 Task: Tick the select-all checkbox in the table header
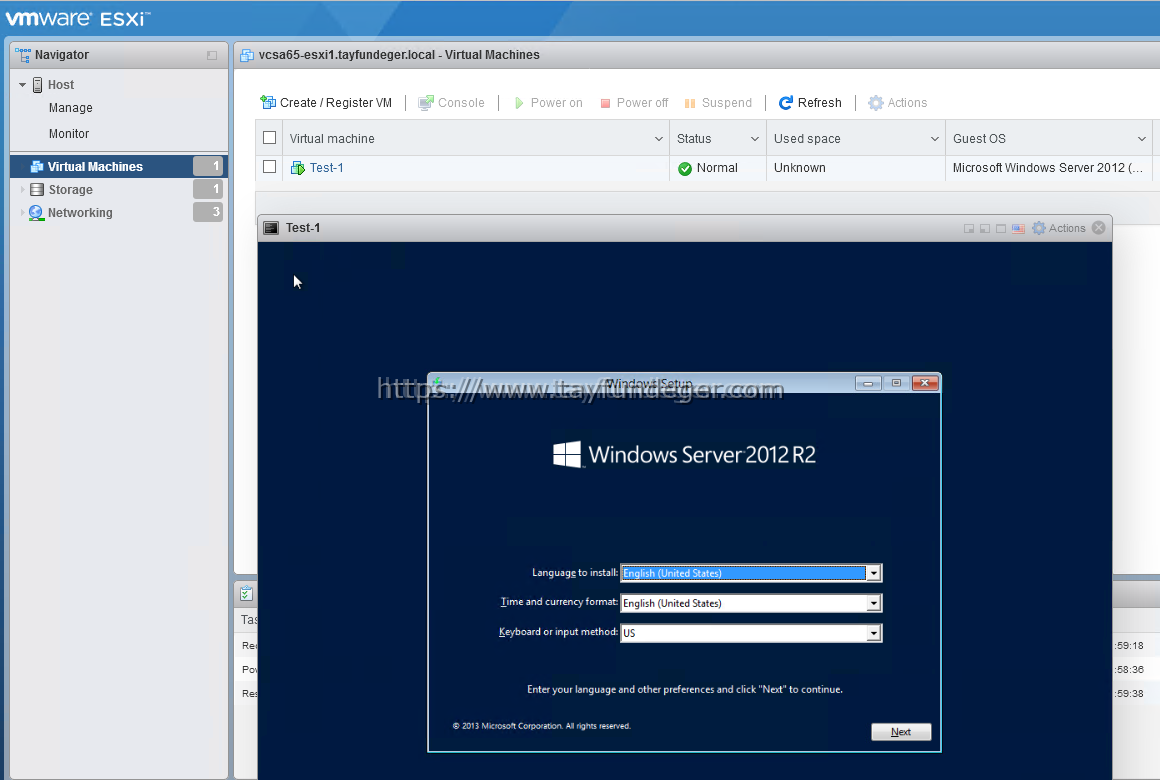270,138
